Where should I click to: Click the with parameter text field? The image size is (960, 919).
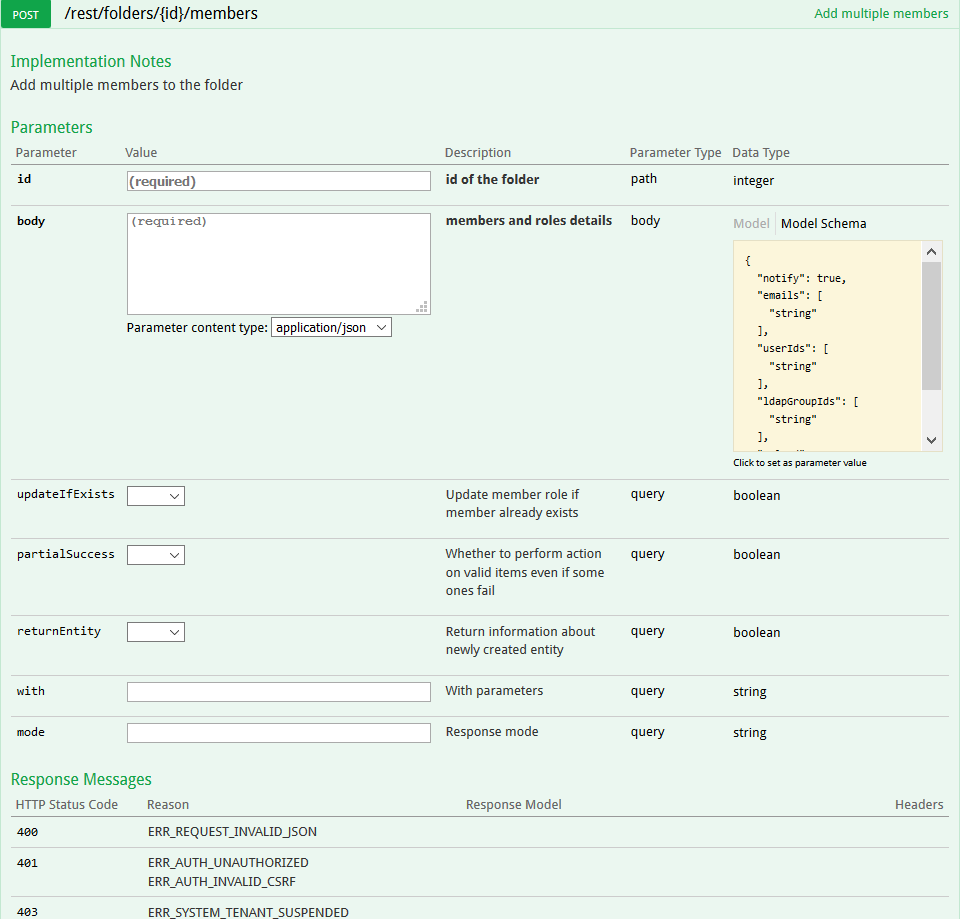[278, 692]
